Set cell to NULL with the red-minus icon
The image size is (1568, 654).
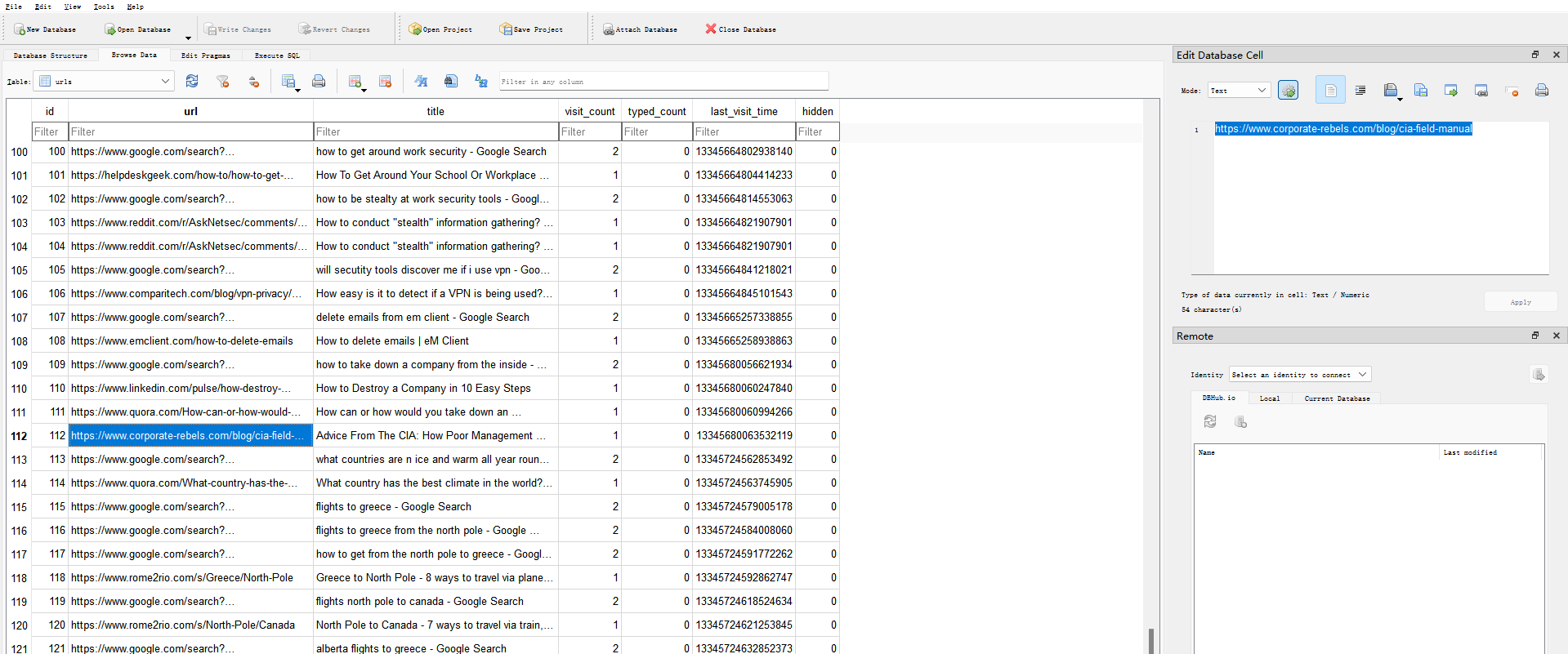click(x=1512, y=90)
